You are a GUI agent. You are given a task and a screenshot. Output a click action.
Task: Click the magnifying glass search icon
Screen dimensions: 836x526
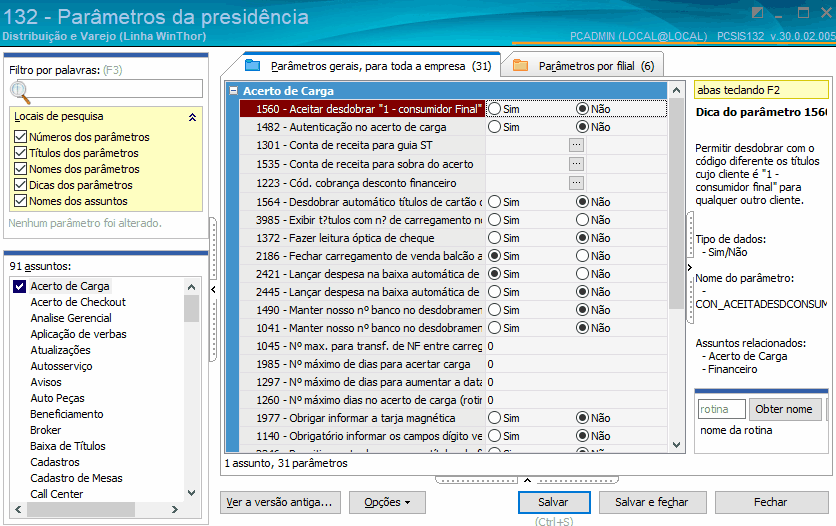(x=20, y=92)
